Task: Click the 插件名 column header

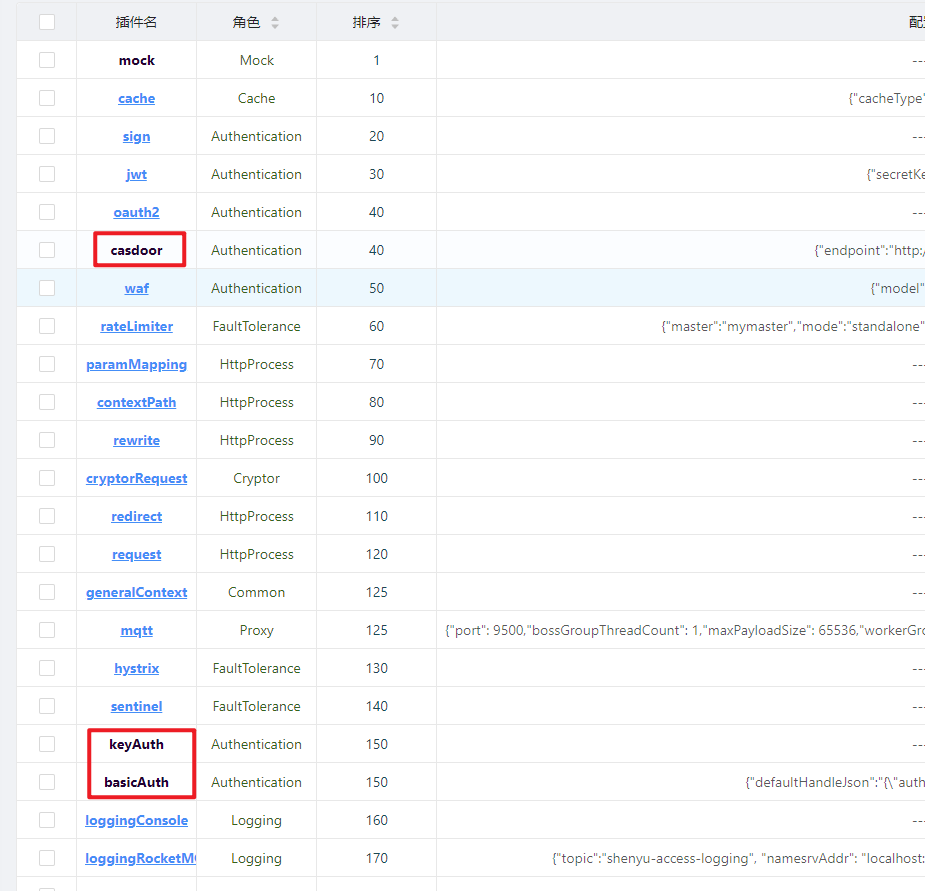Action: tap(136, 22)
